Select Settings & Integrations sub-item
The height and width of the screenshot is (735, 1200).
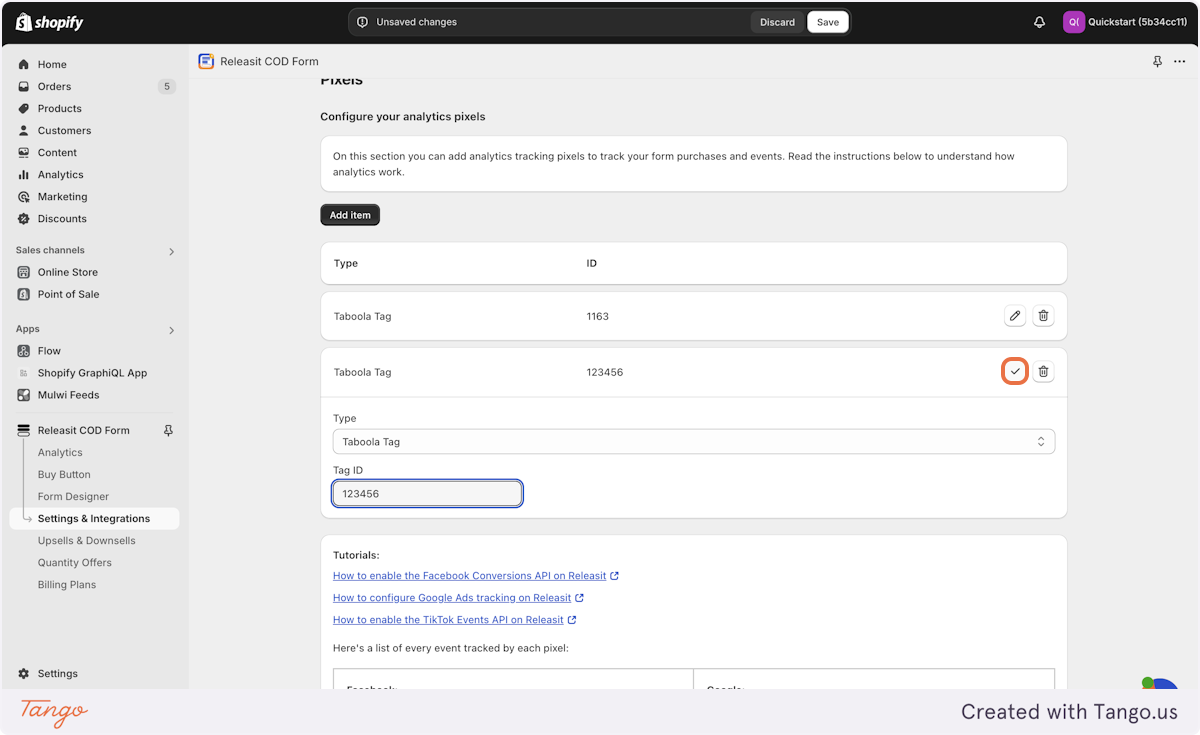(95, 519)
